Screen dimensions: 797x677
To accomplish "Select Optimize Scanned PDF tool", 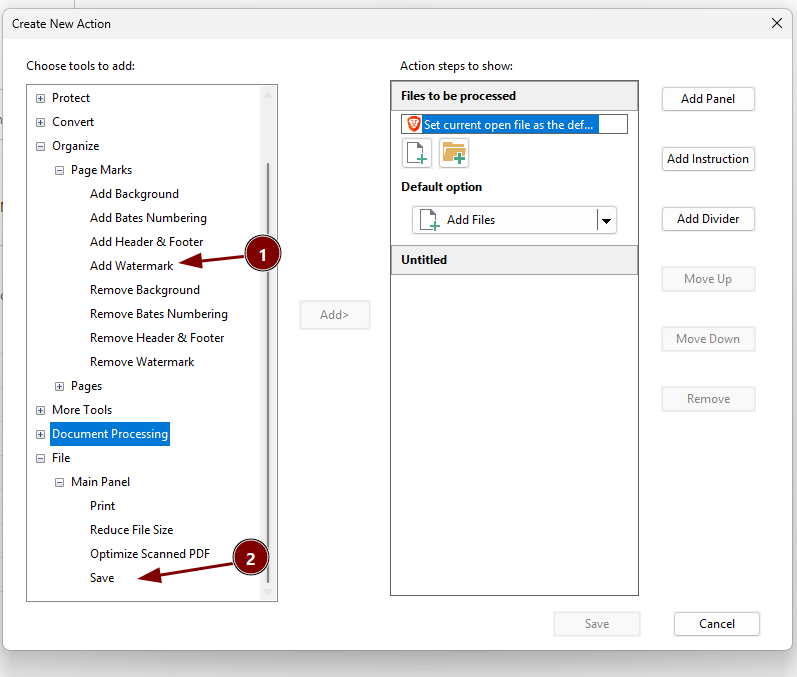I will click(x=150, y=553).
